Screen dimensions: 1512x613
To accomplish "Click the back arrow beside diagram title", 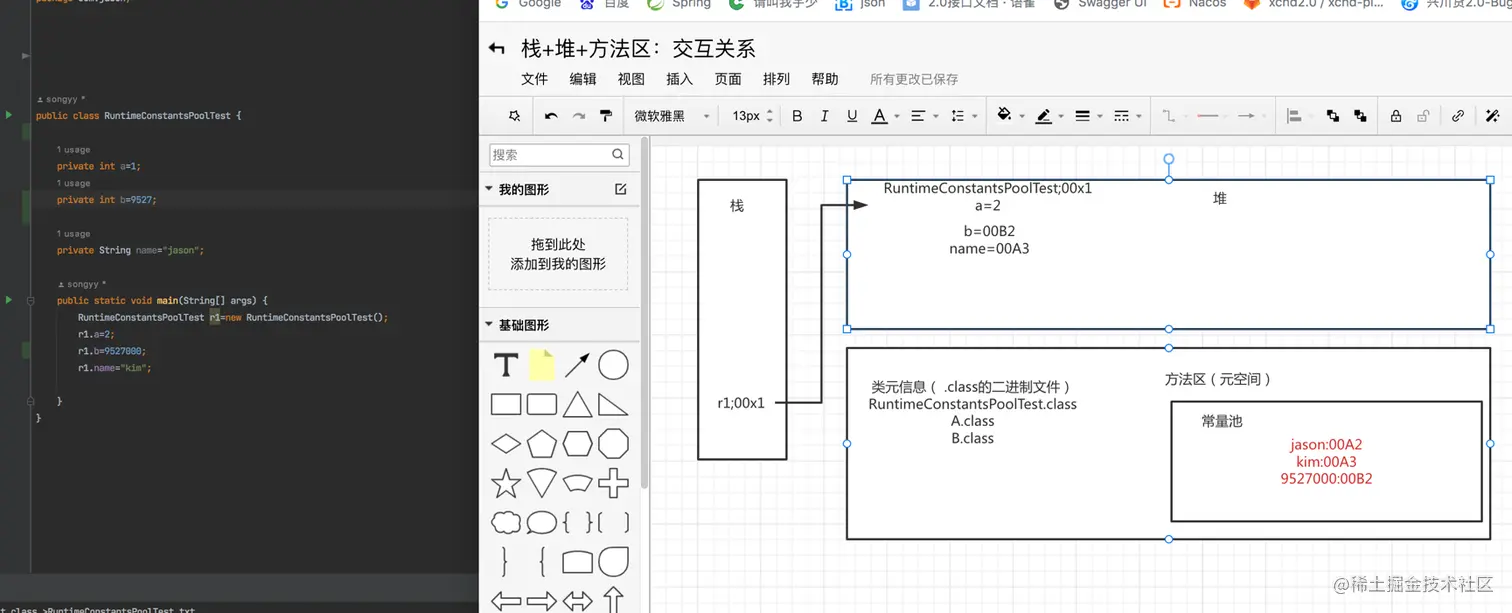I will tap(496, 49).
